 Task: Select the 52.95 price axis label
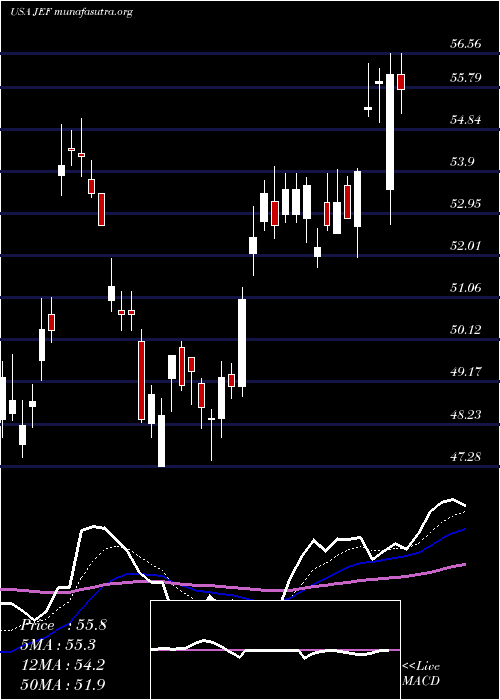click(x=465, y=204)
